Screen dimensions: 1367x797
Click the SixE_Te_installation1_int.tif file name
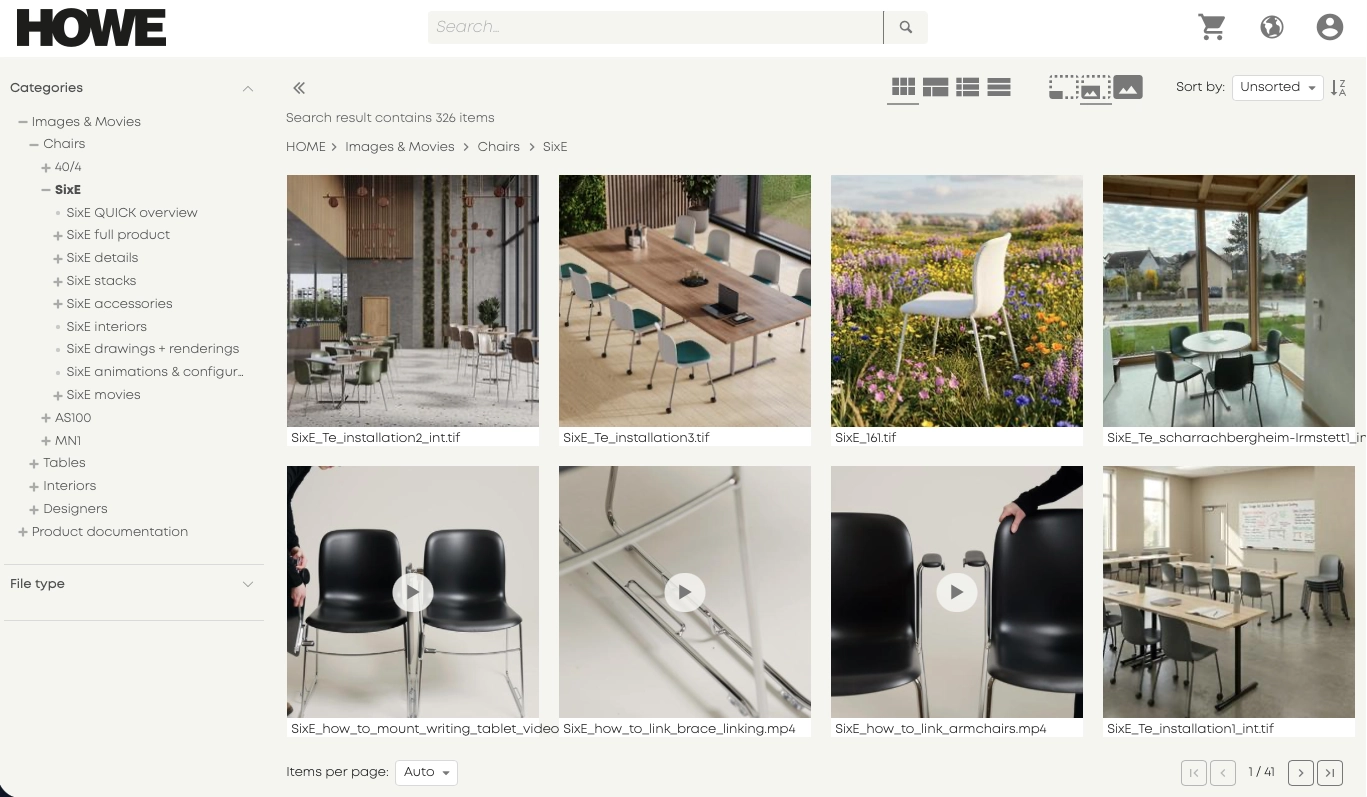click(1190, 729)
